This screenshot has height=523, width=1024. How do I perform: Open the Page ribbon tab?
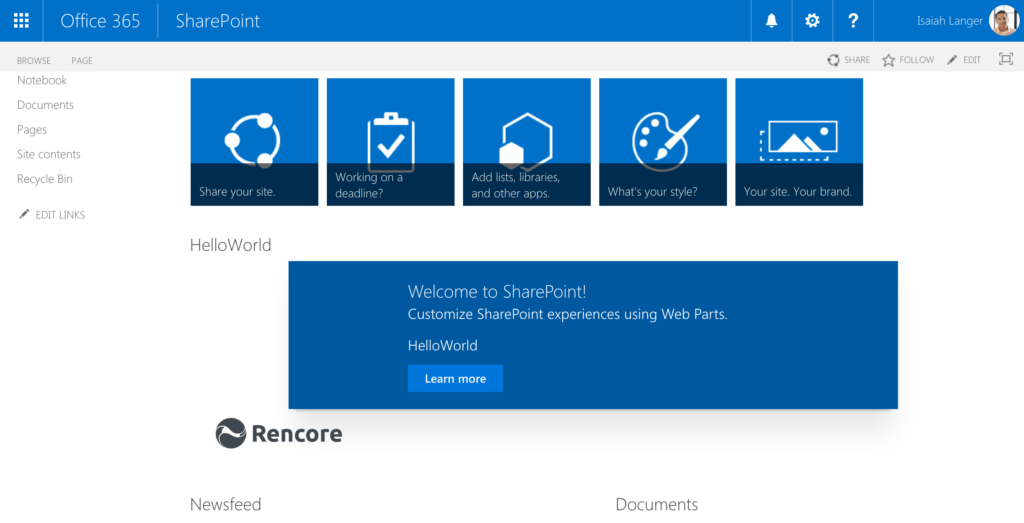(x=82, y=61)
